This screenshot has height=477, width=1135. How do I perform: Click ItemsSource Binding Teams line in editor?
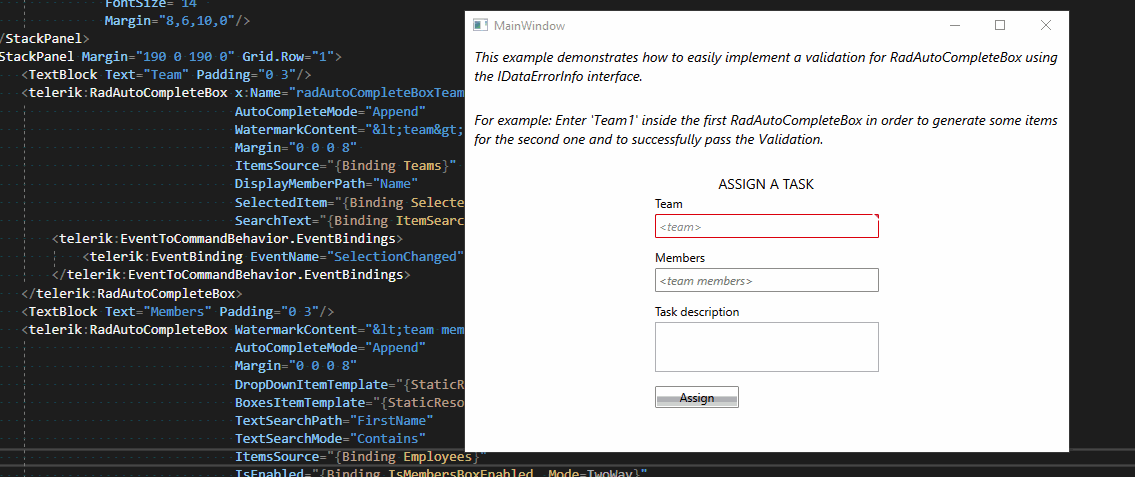[x=345, y=166]
